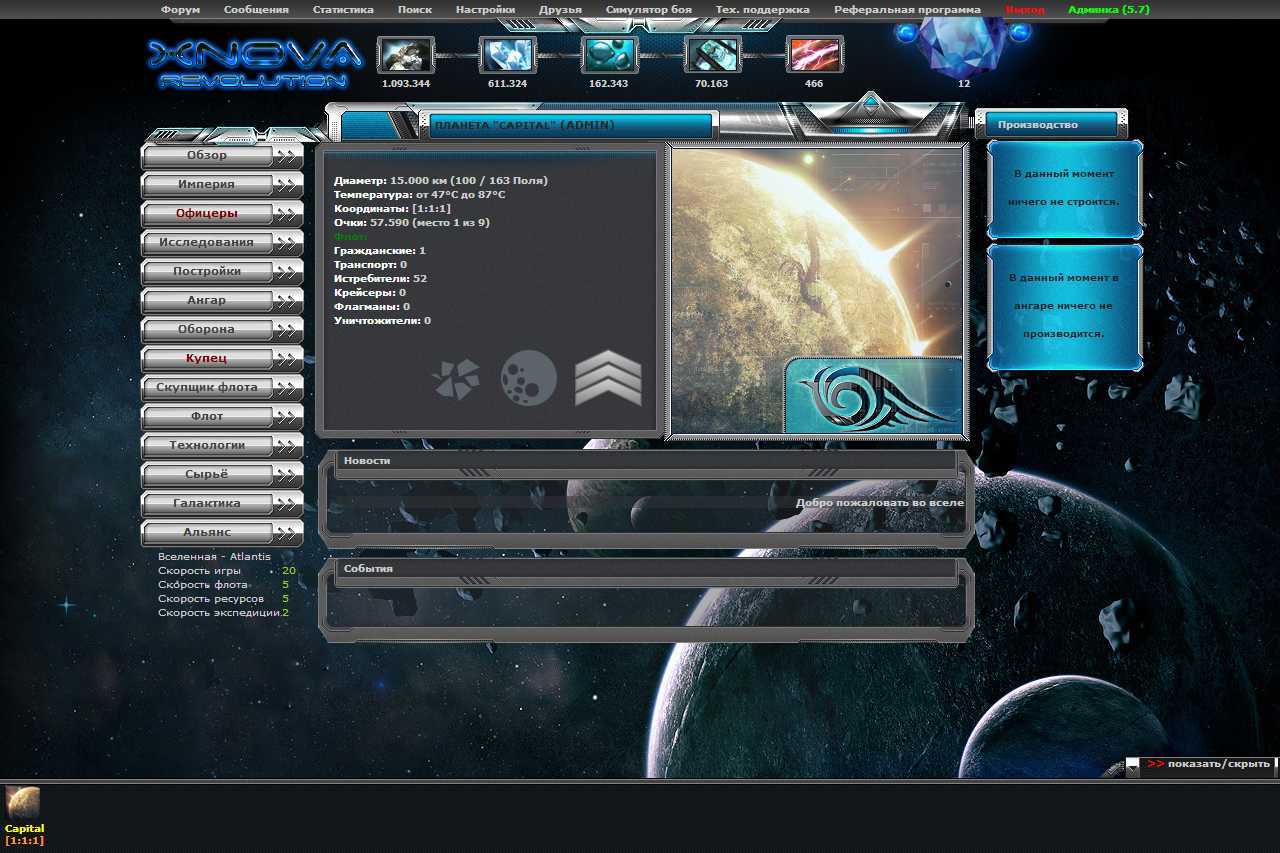Click the rank chevrons icon in planet panel
1280x853 pixels.
point(608,379)
